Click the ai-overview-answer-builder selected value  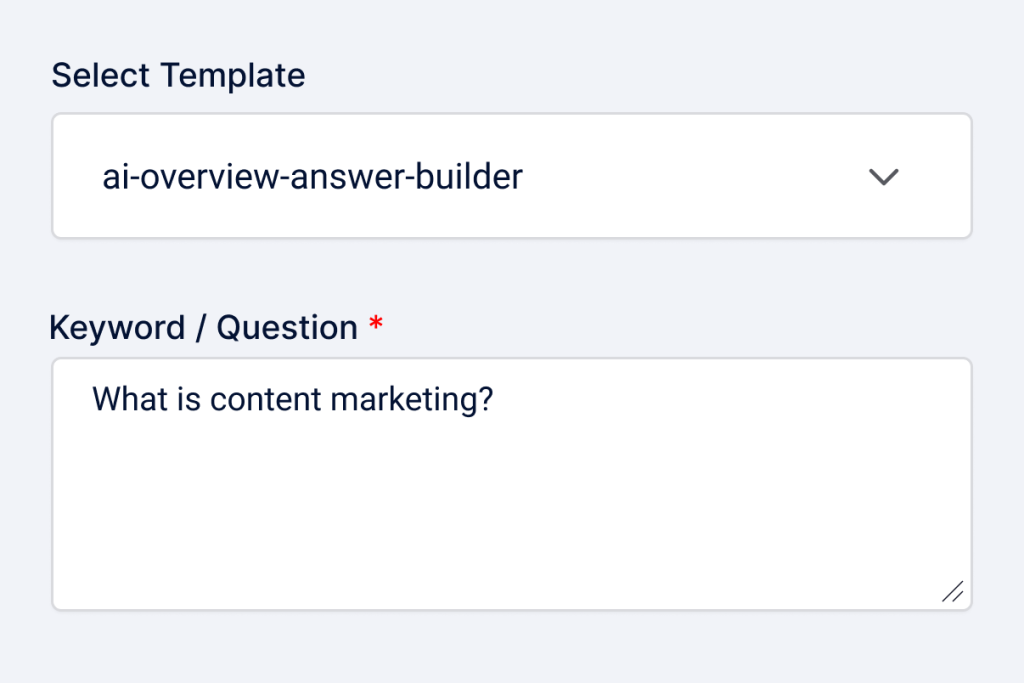point(312,178)
